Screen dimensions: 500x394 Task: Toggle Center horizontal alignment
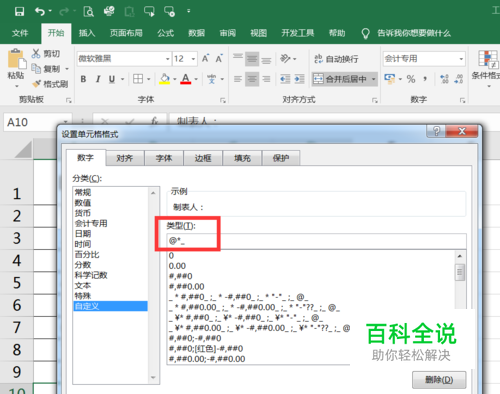[252, 79]
